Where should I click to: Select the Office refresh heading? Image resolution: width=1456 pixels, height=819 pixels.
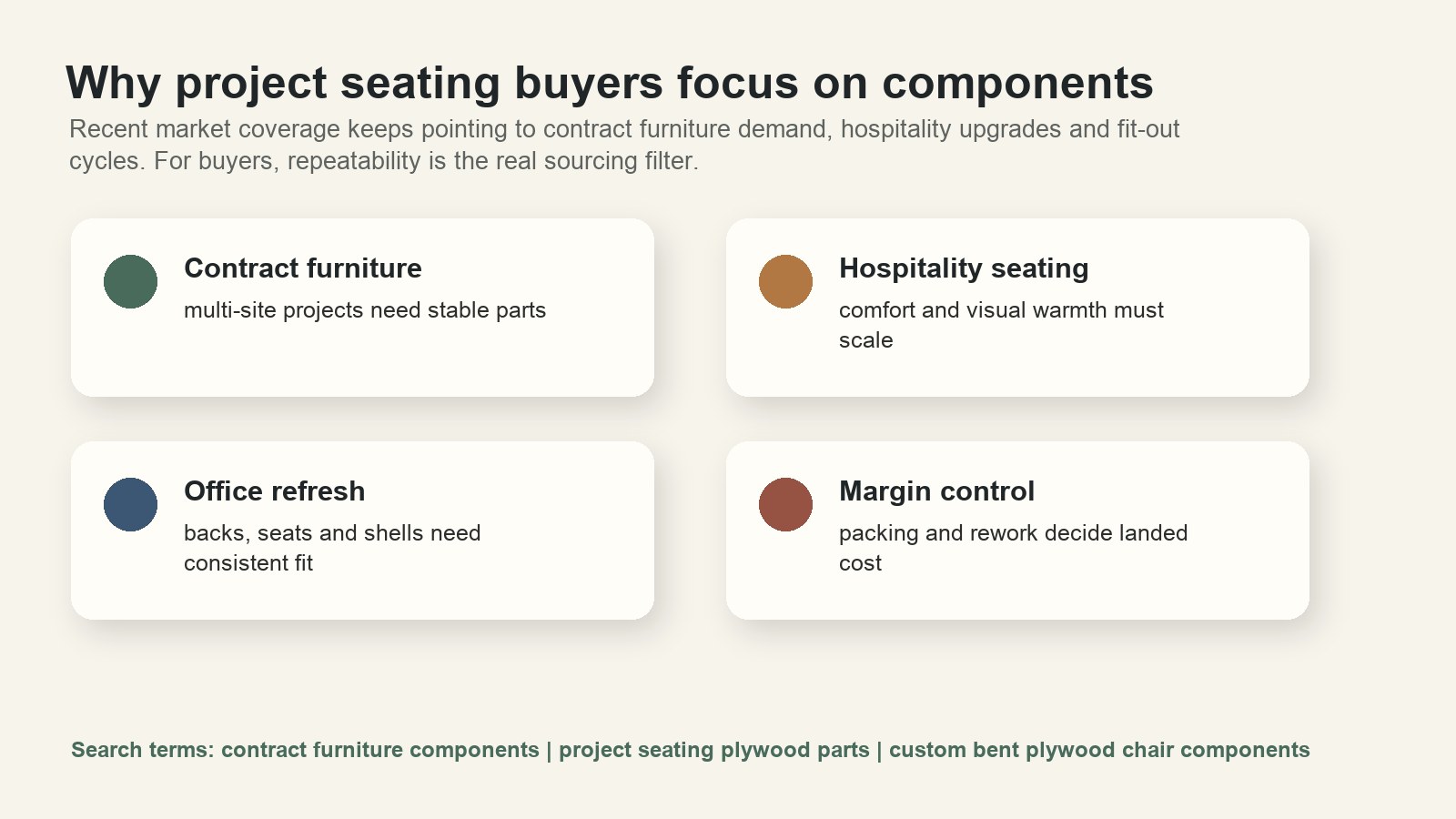coord(274,491)
